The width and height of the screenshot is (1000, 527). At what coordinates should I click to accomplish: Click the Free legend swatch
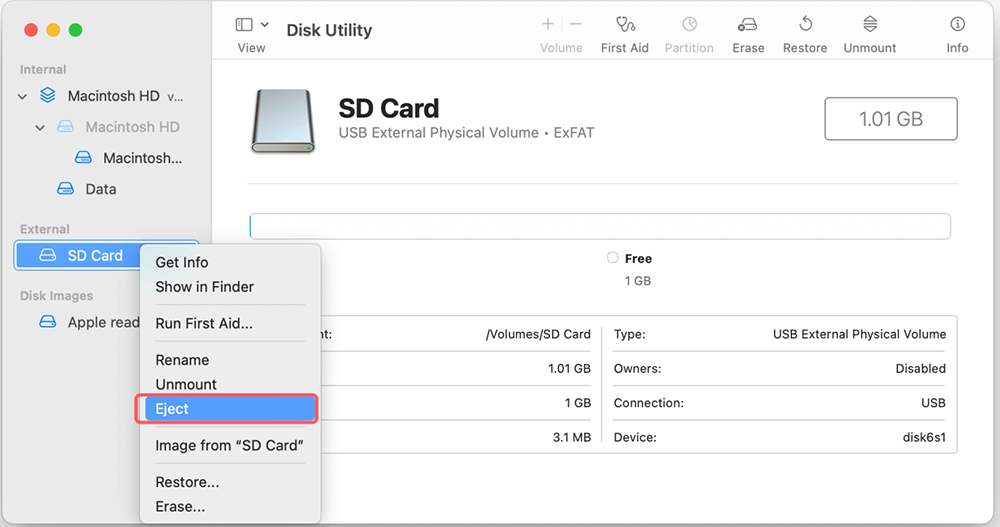(x=612, y=258)
